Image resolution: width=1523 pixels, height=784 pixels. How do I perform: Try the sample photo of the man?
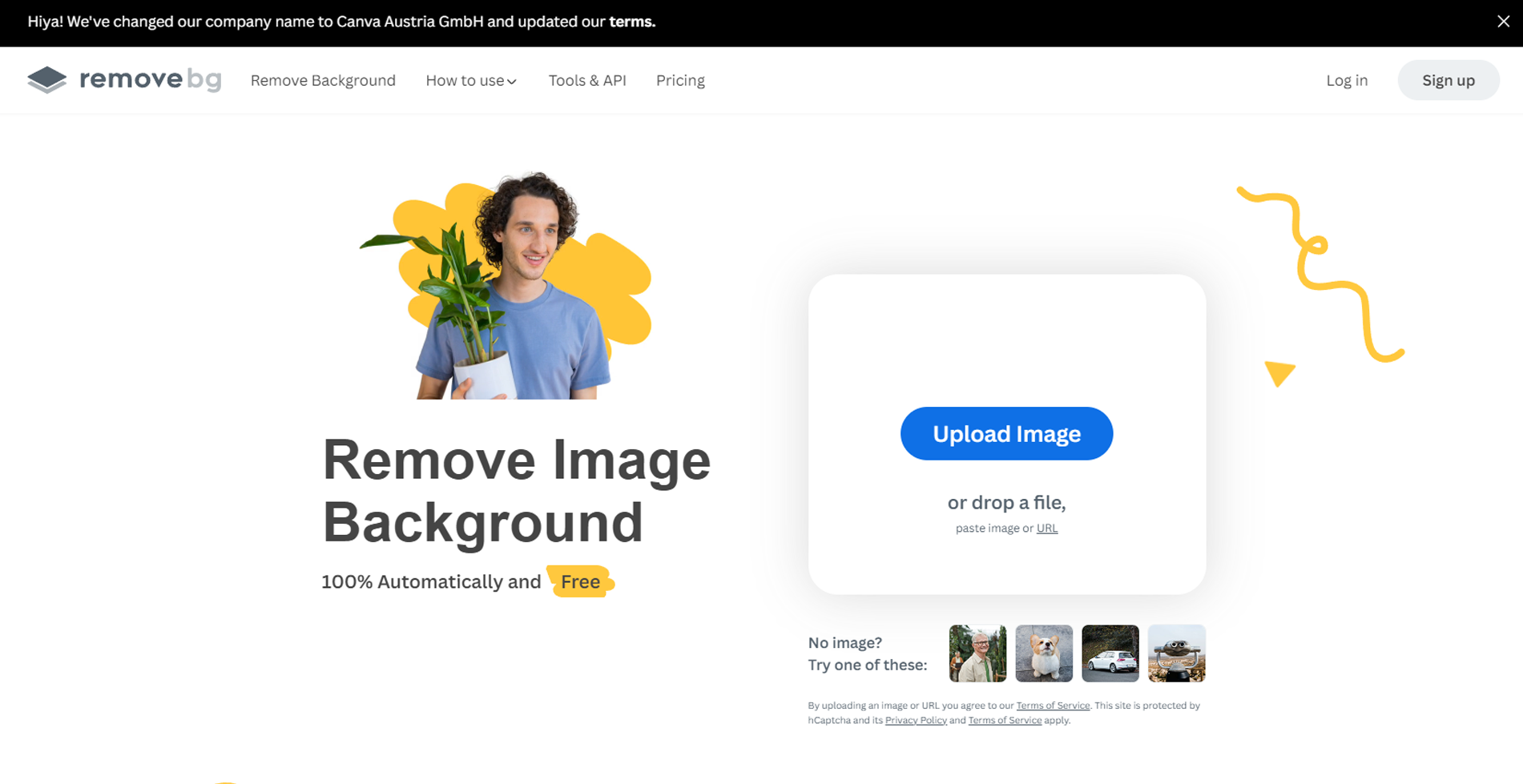click(x=977, y=653)
